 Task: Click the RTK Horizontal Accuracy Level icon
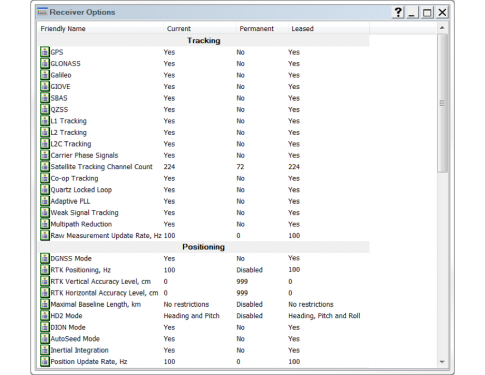pyautogui.click(x=45, y=293)
